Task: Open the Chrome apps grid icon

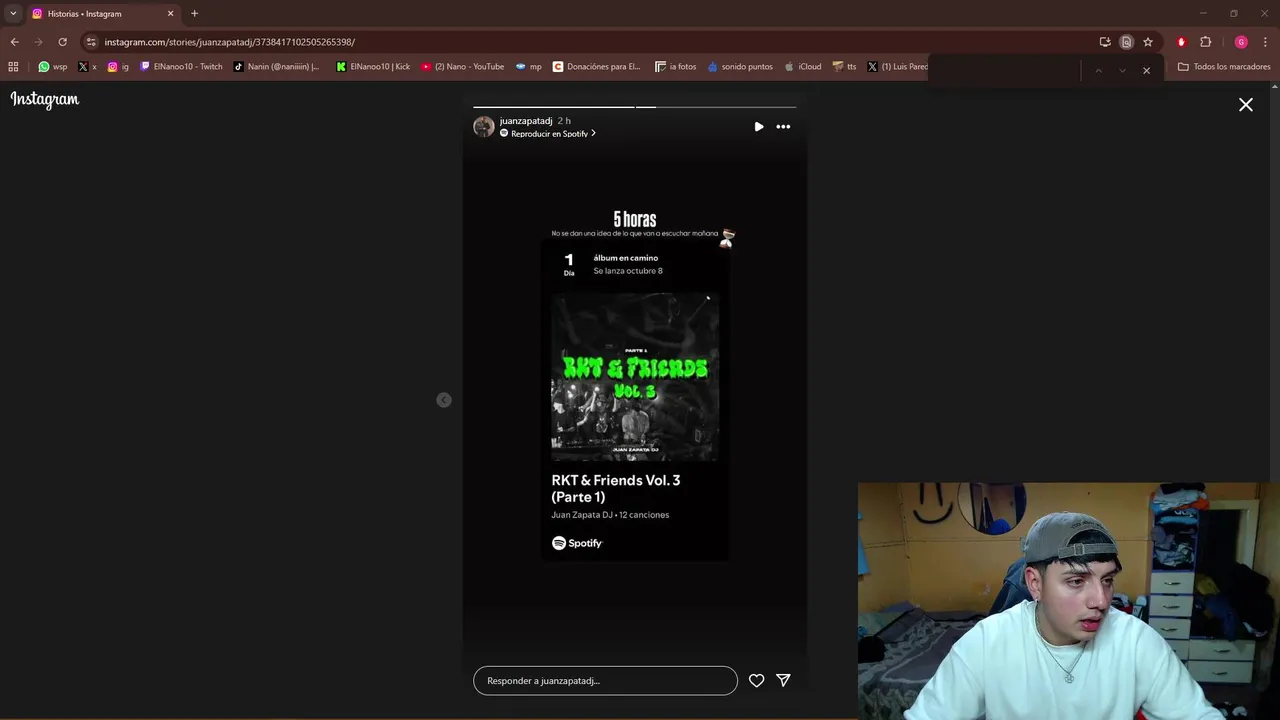Action: pyautogui.click(x=13, y=67)
